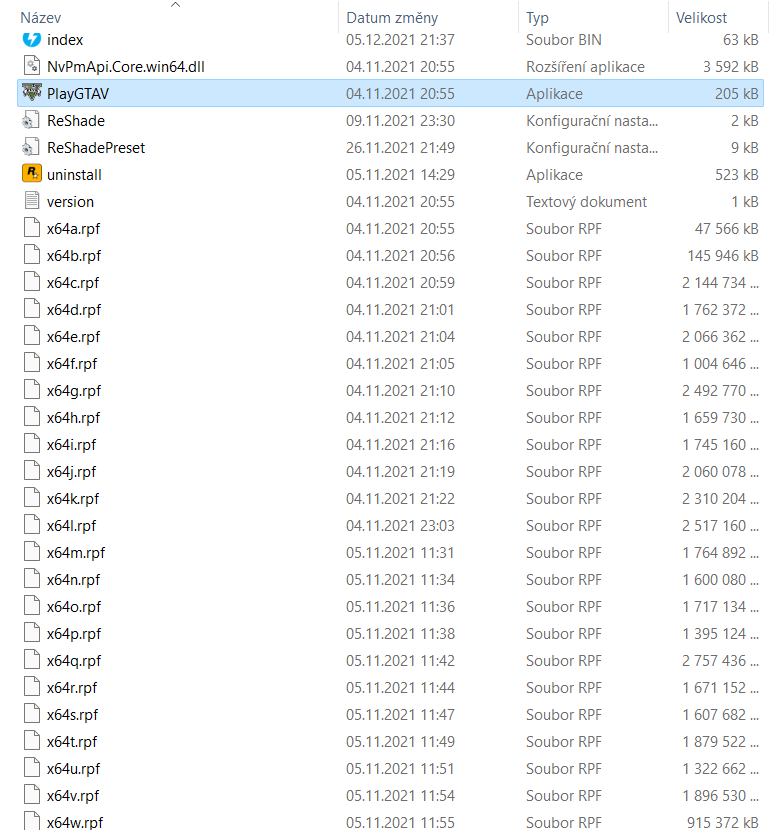Screen dimensions: 779x837
Task: Click the NvPmApi.Core.win64.dll gear file icon
Action: 32,66
